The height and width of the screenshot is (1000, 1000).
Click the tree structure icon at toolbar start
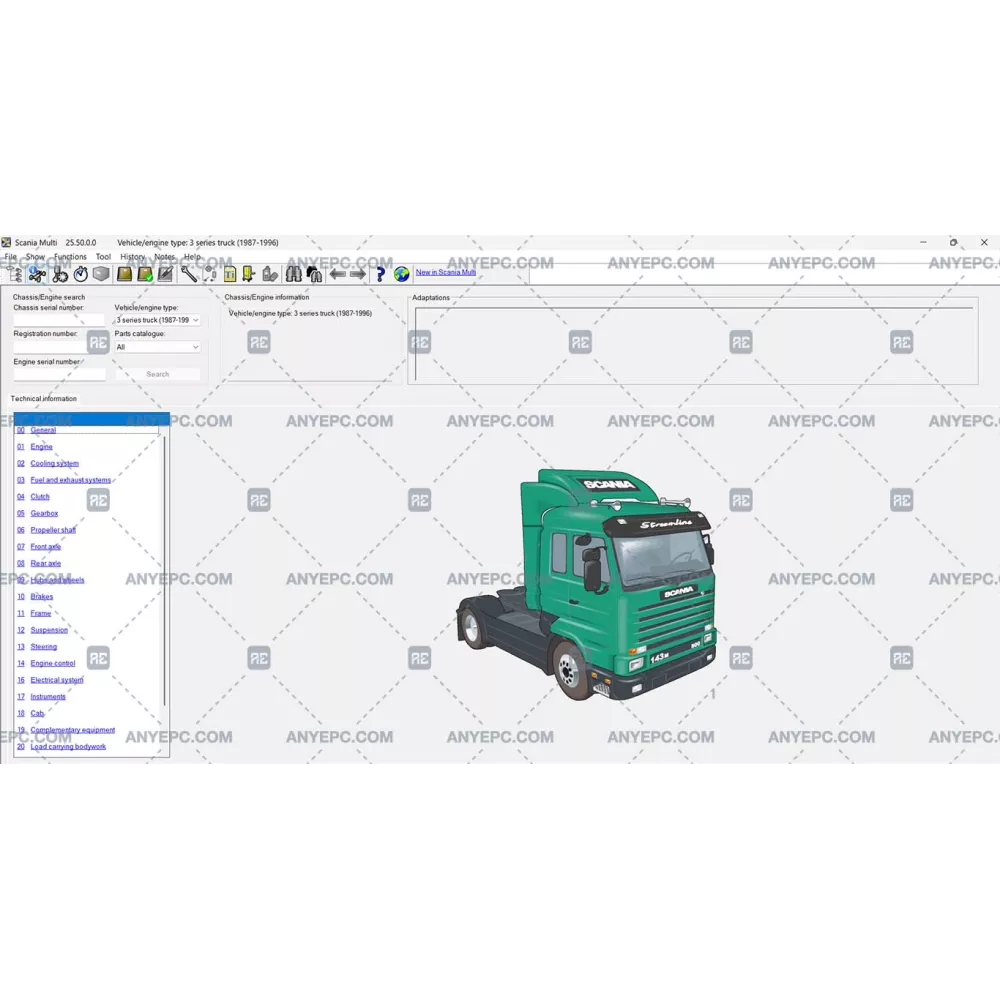coord(15,274)
